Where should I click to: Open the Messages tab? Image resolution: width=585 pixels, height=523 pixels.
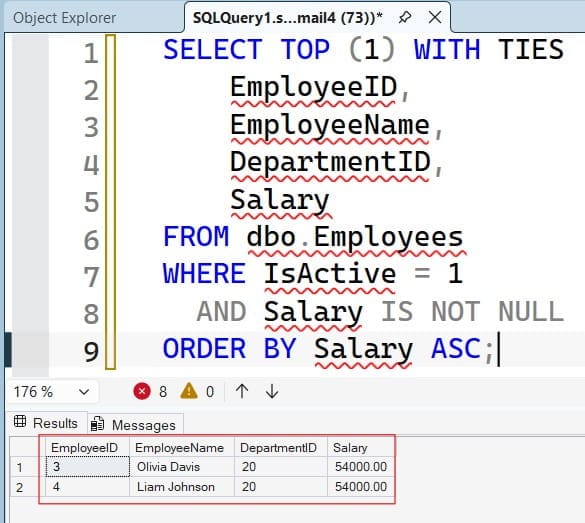tap(135, 425)
